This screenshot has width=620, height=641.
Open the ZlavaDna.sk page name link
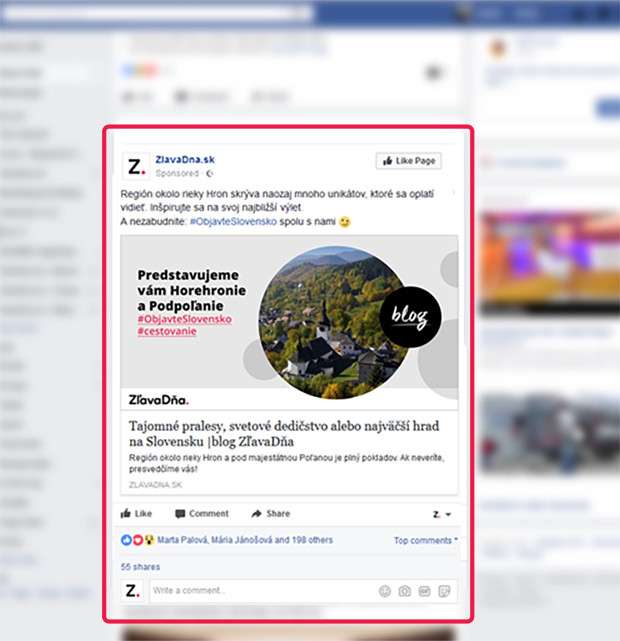click(x=184, y=159)
